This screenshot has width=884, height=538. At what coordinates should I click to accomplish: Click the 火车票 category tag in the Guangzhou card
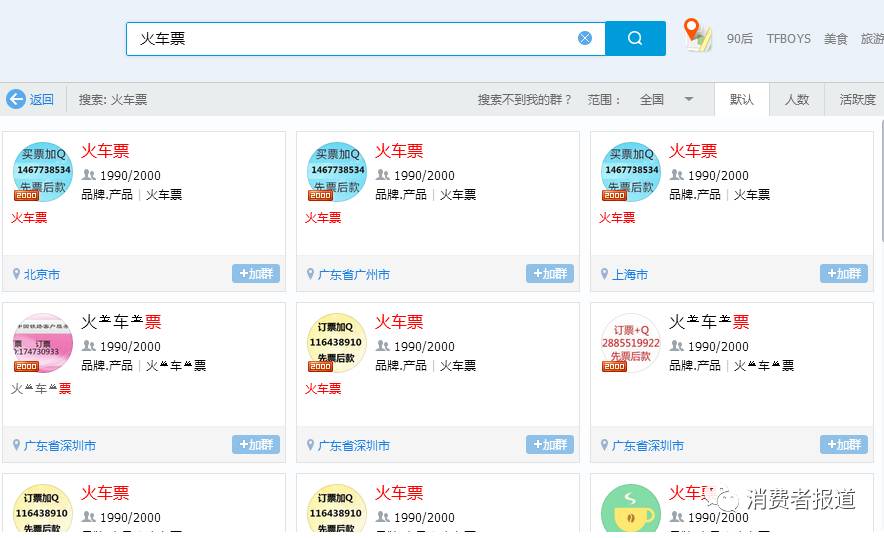(458, 195)
